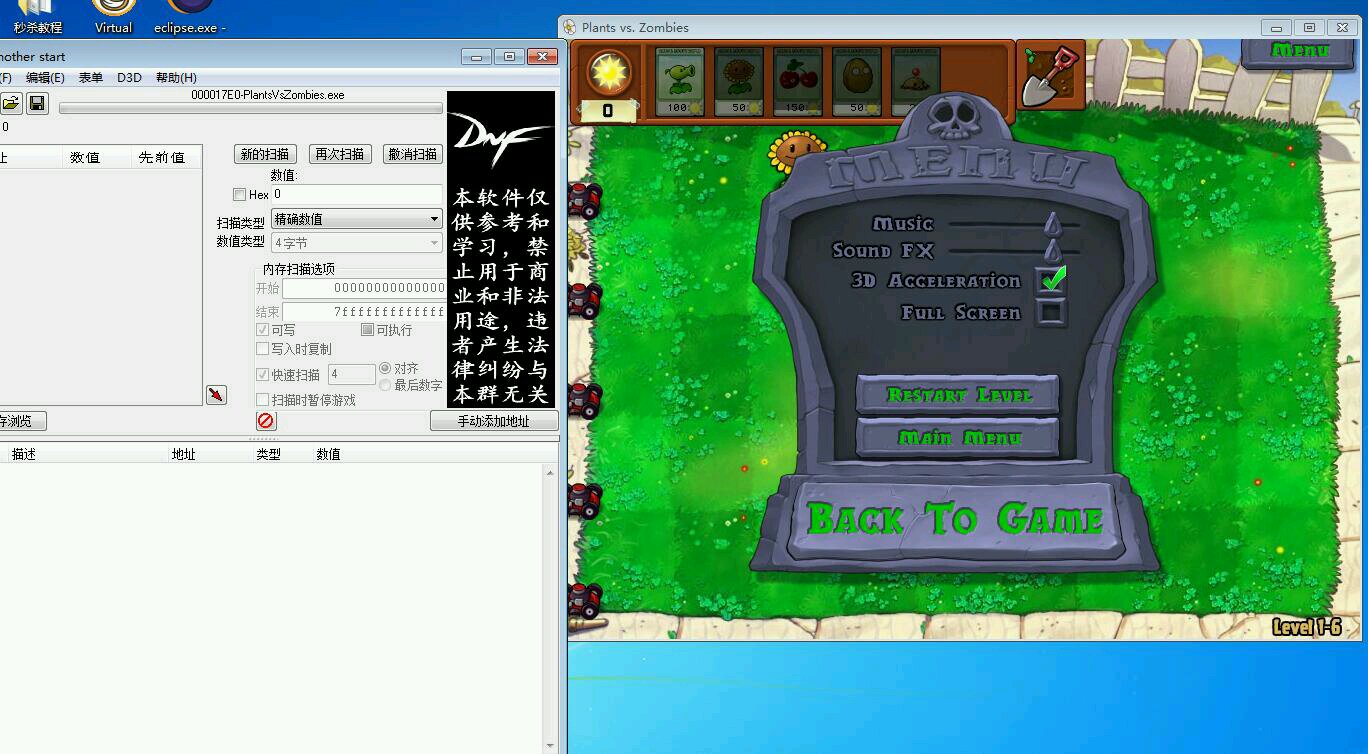The width and height of the screenshot is (1368, 754).
Task: Toggle the 可执行 (executable) checkbox
Action: tap(367, 330)
